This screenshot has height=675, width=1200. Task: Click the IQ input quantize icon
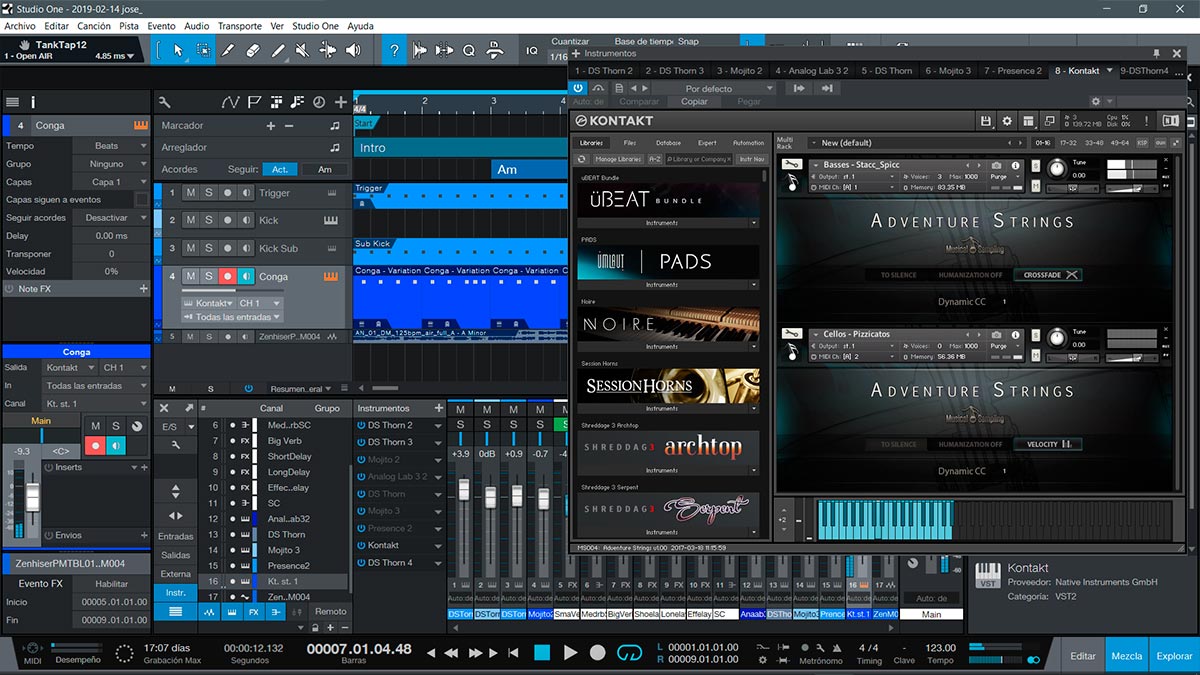coord(532,50)
